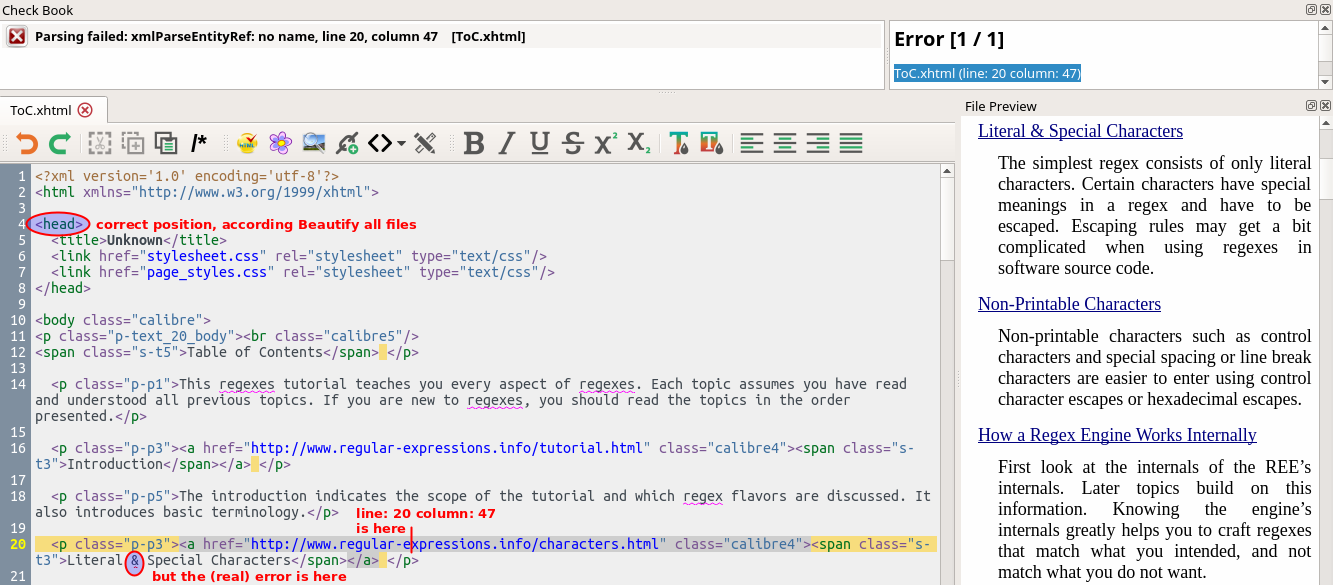Close the File Preview panel
Image resolution: width=1333 pixels, height=585 pixels.
pos(1325,105)
